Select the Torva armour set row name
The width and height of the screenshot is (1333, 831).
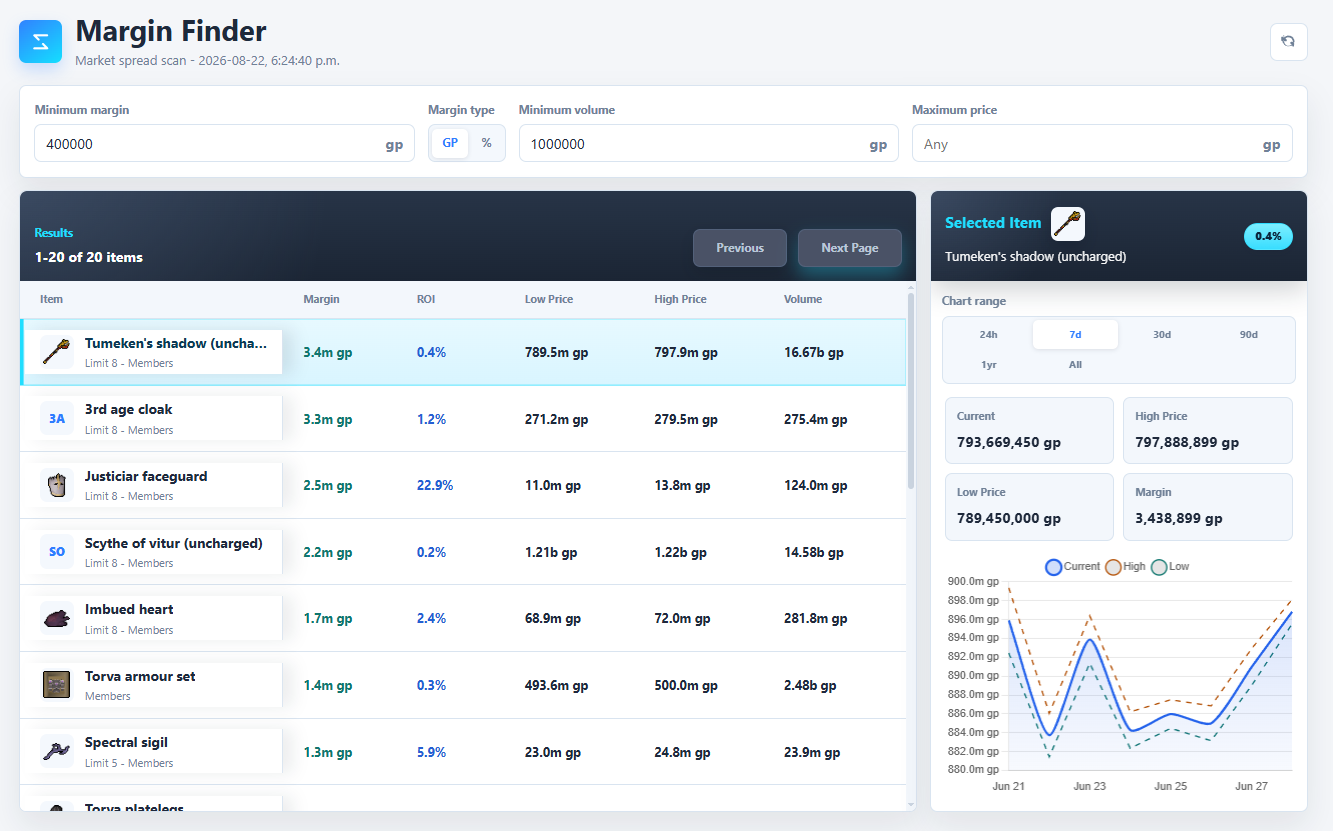tap(140, 676)
